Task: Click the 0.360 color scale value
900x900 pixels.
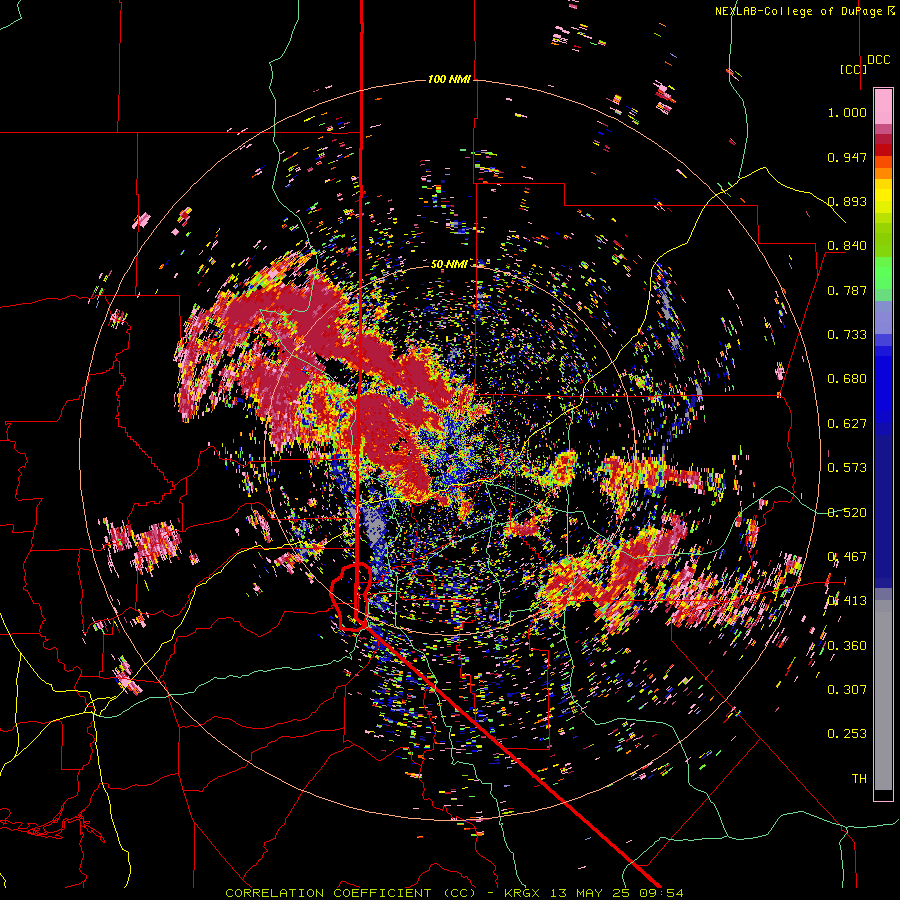Action: pos(847,646)
